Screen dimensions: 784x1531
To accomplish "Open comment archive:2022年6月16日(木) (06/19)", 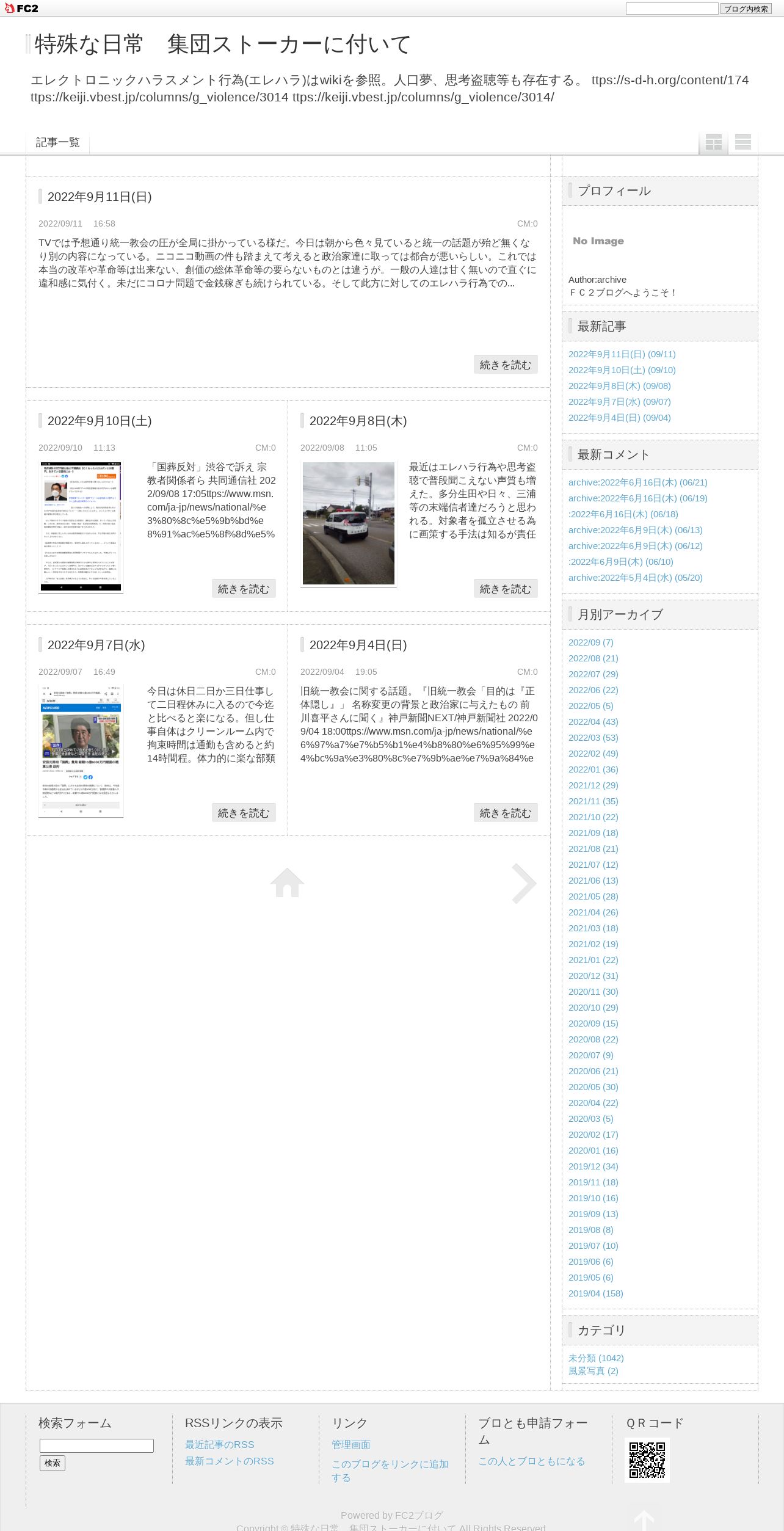I will pyautogui.click(x=637, y=498).
